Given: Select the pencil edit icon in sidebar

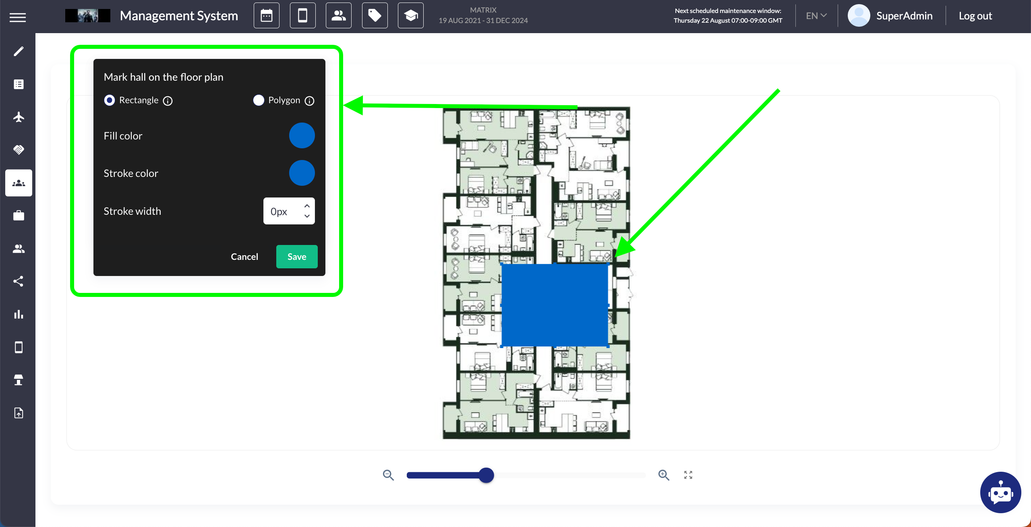Looking at the screenshot, I should click(x=18, y=51).
